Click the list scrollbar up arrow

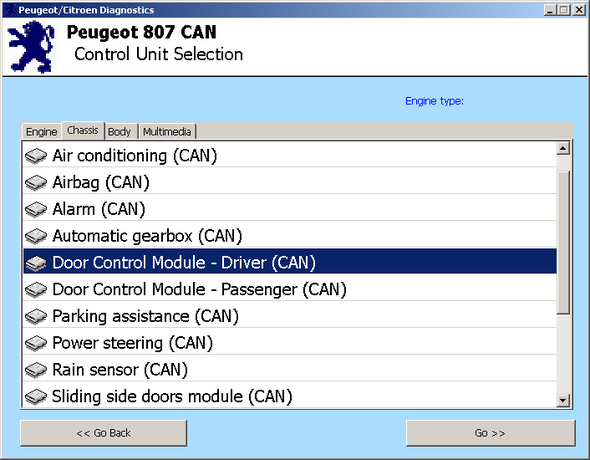(563, 148)
